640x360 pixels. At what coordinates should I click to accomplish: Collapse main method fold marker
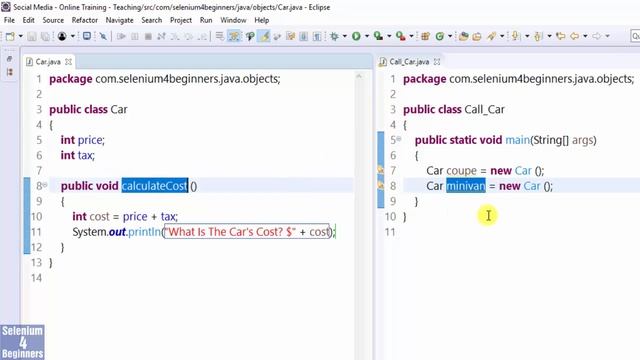point(399,139)
